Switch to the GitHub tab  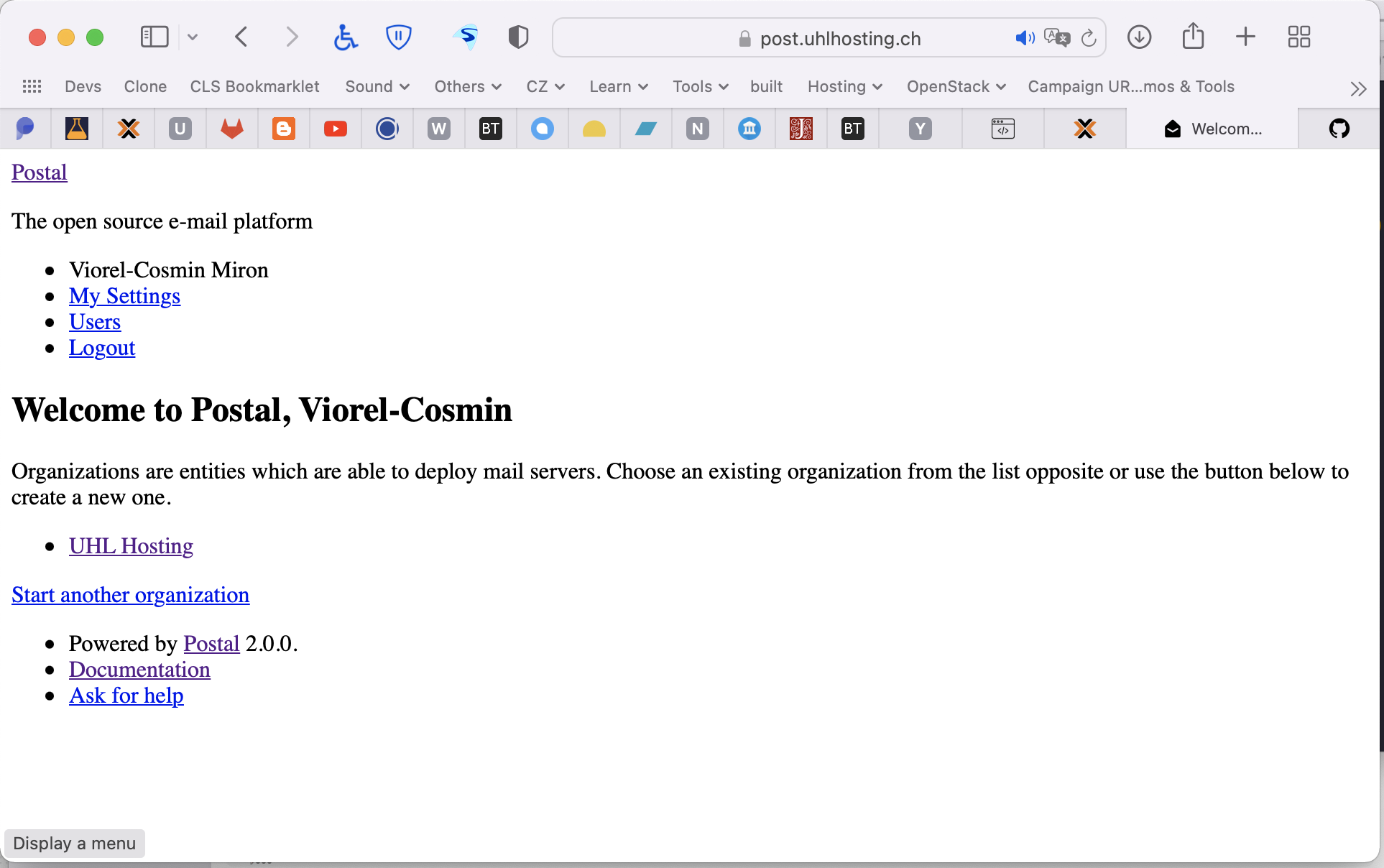tap(1339, 129)
